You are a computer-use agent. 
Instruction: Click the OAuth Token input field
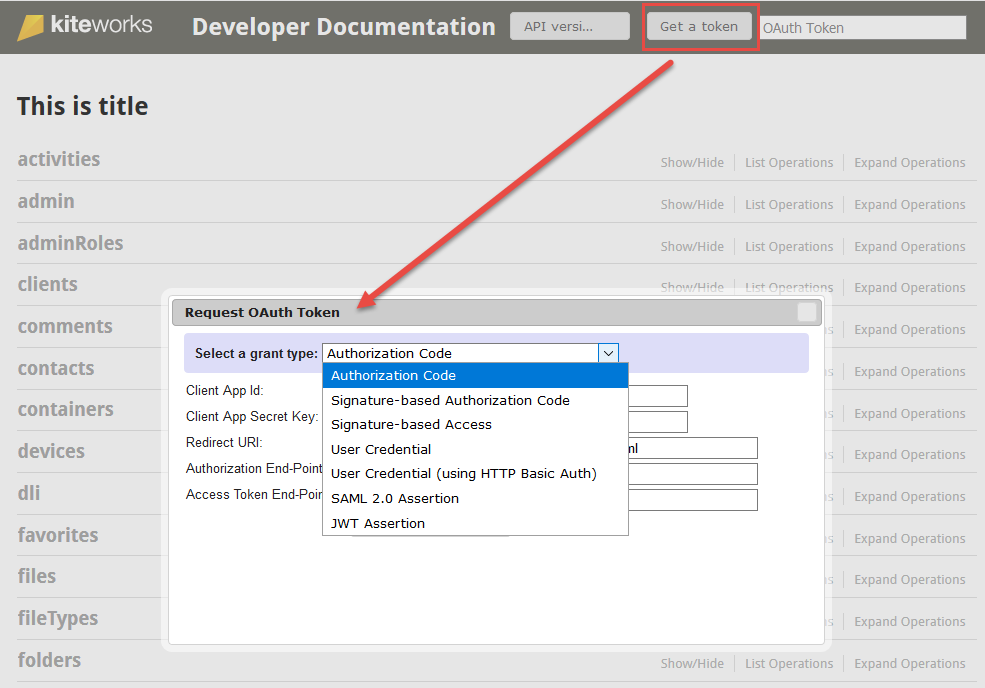[863, 28]
